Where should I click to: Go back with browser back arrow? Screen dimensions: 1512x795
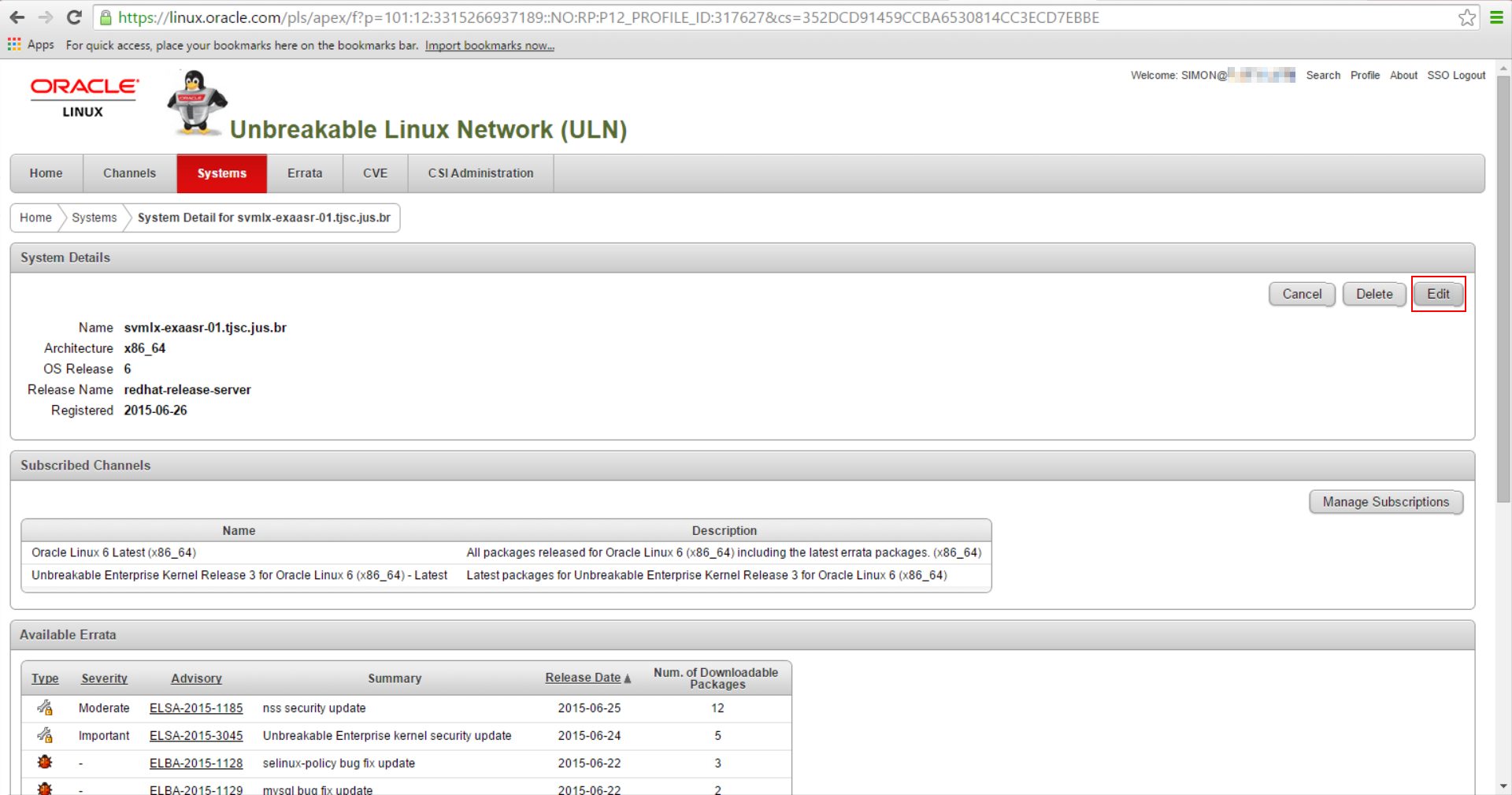tap(17, 17)
